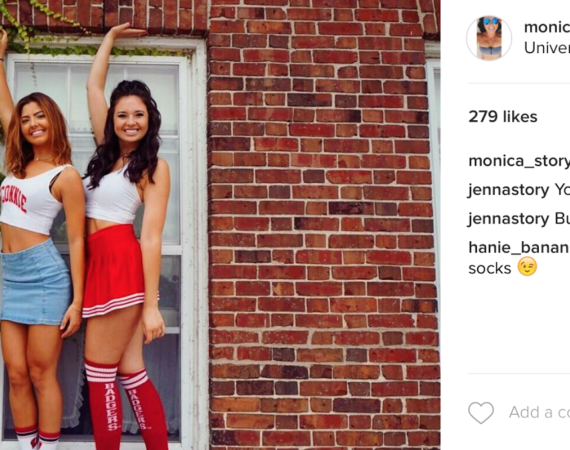The width and height of the screenshot is (570, 450).
Task: Open the username link beside the avatar
Action: [547, 27]
